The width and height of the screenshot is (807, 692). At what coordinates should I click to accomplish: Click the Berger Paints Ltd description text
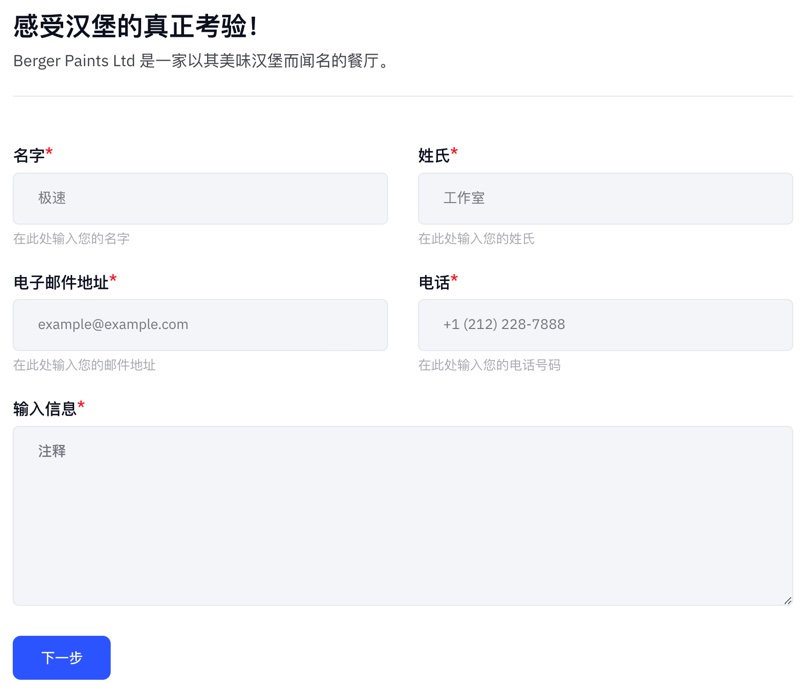click(201, 61)
